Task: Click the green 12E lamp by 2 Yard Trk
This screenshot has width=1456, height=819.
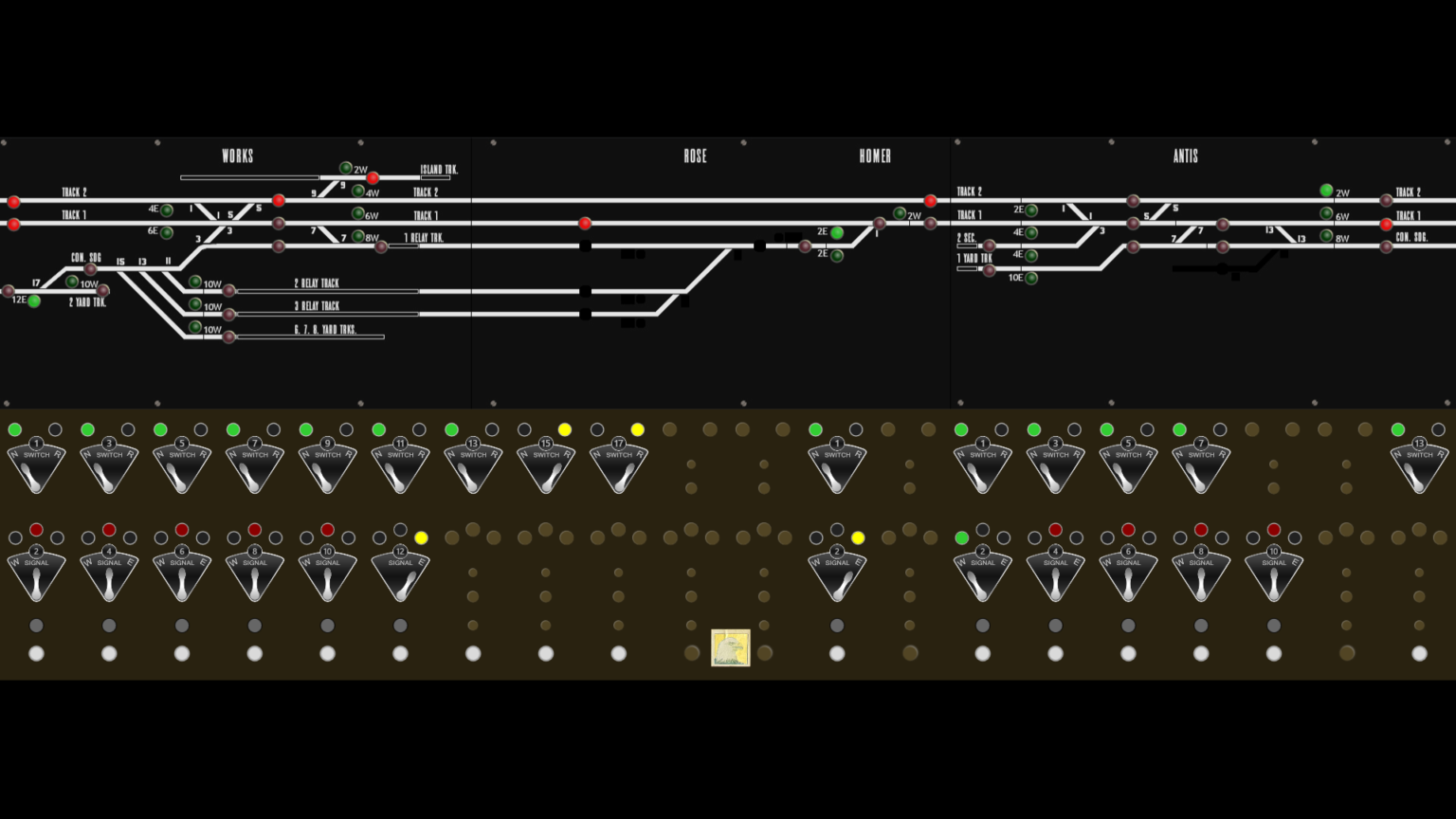Action: pyautogui.click(x=33, y=300)
